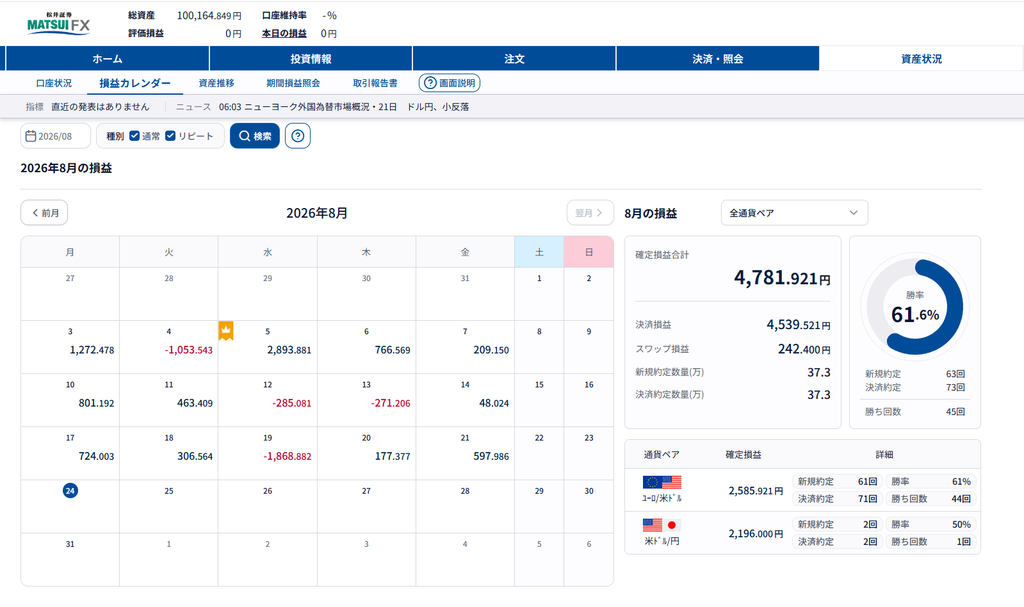The width and height of the screenshot is (1024, 607).
Task: Open the calendar icon in the month field
Action: 31,136
